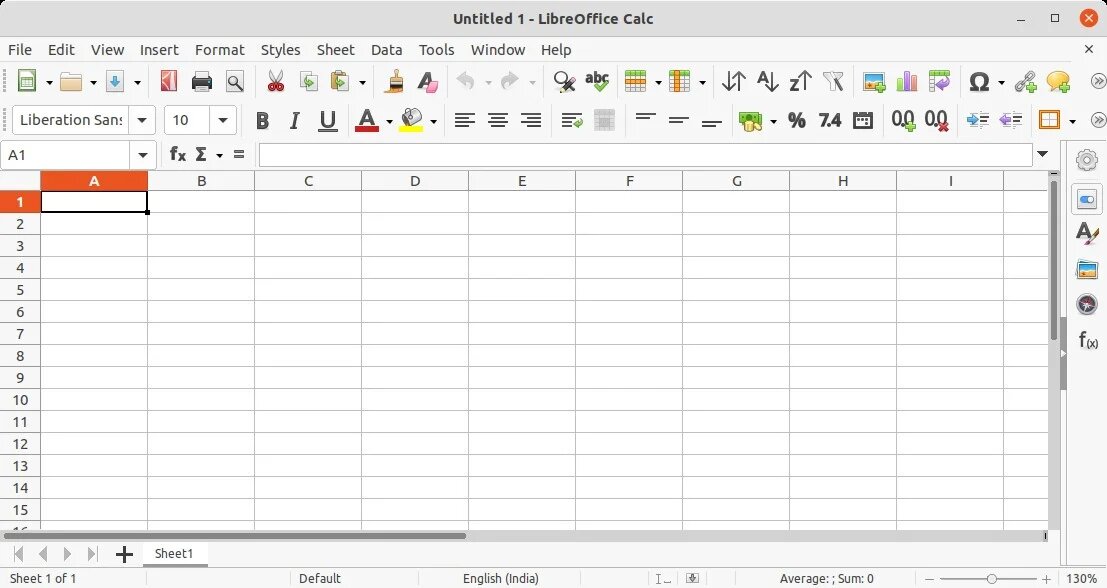Sort descending Z to A
The height and width of the screenshot is (588, 1107).
tap(801, 81)
